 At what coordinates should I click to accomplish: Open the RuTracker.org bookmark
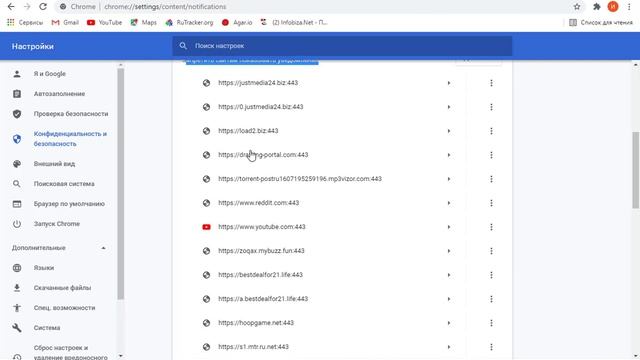(x=189, y=22)
